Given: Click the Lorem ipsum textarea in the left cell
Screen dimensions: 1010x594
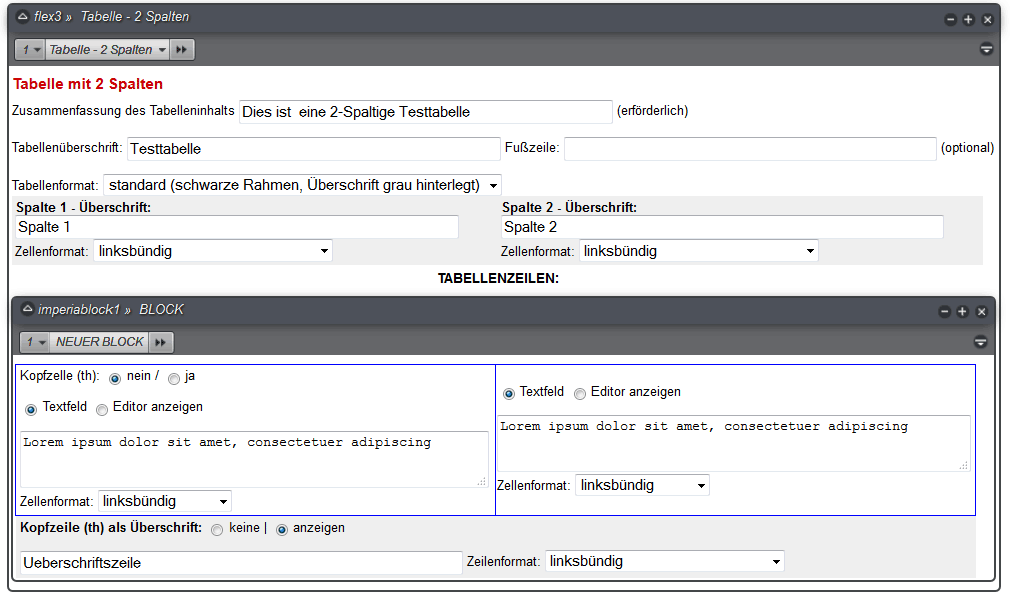Looking at the screenshot, I should pyautogui.click(x=254, y=459).
